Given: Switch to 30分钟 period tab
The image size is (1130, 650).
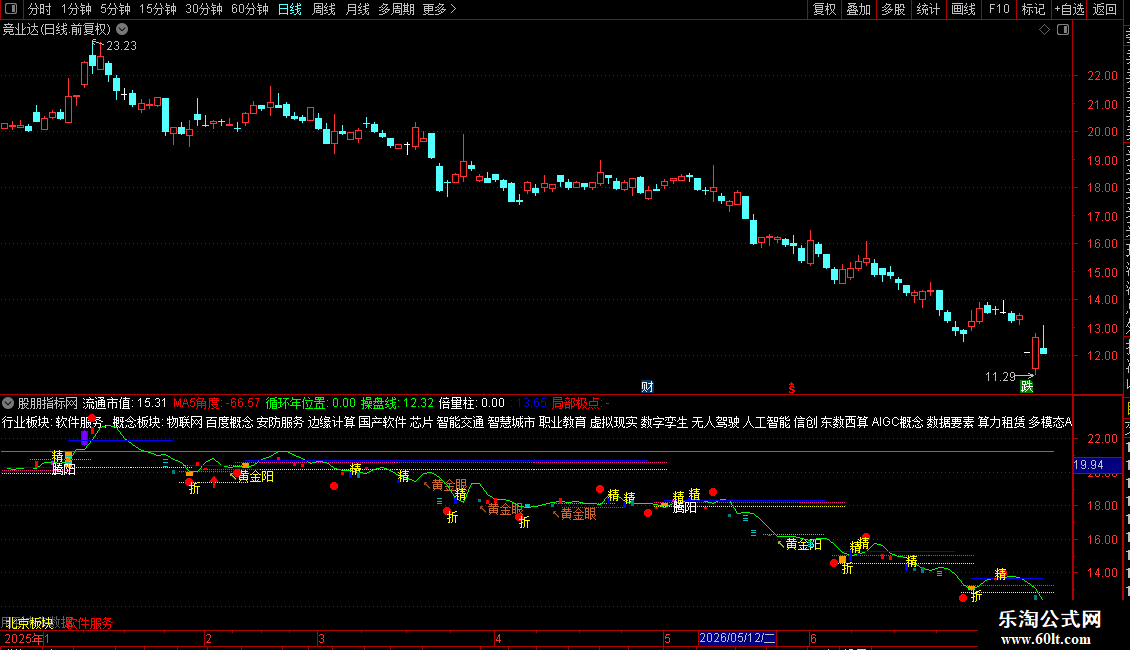Looking at the screenshot, I should click(203, 9).
